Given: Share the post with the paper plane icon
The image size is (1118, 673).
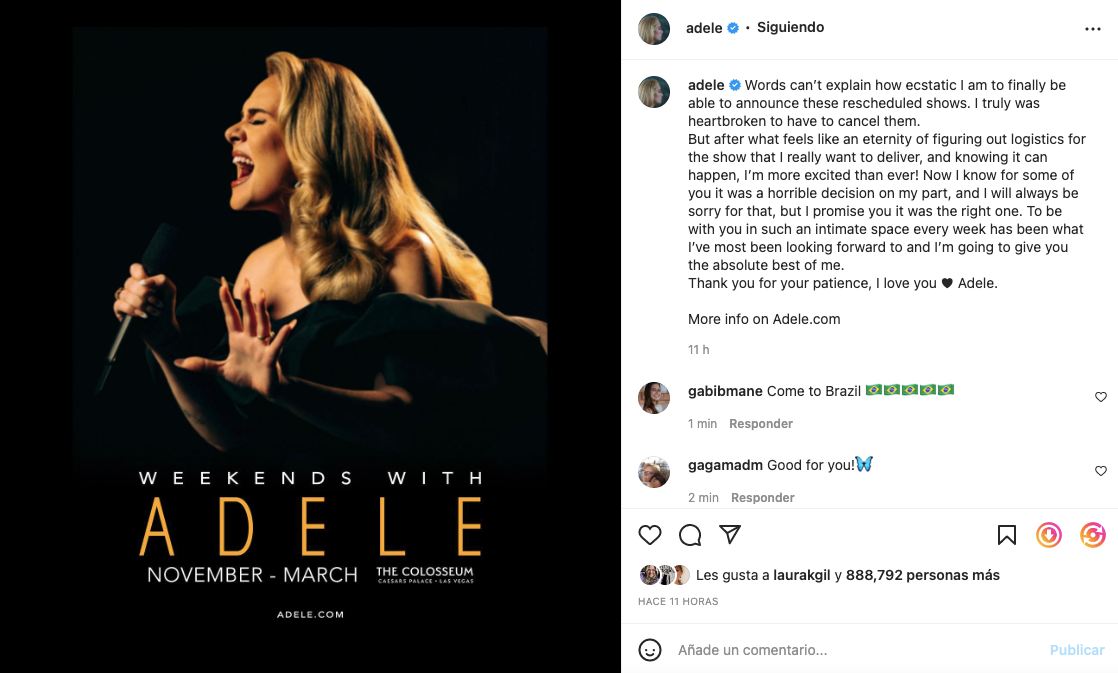Looking at the screenshot, I should [730, 535].
